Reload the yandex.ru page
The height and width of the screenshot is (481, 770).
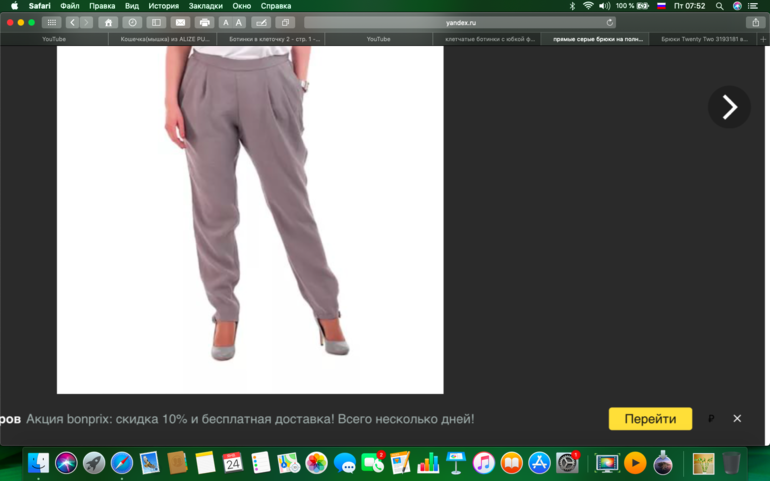coord(610,22)
